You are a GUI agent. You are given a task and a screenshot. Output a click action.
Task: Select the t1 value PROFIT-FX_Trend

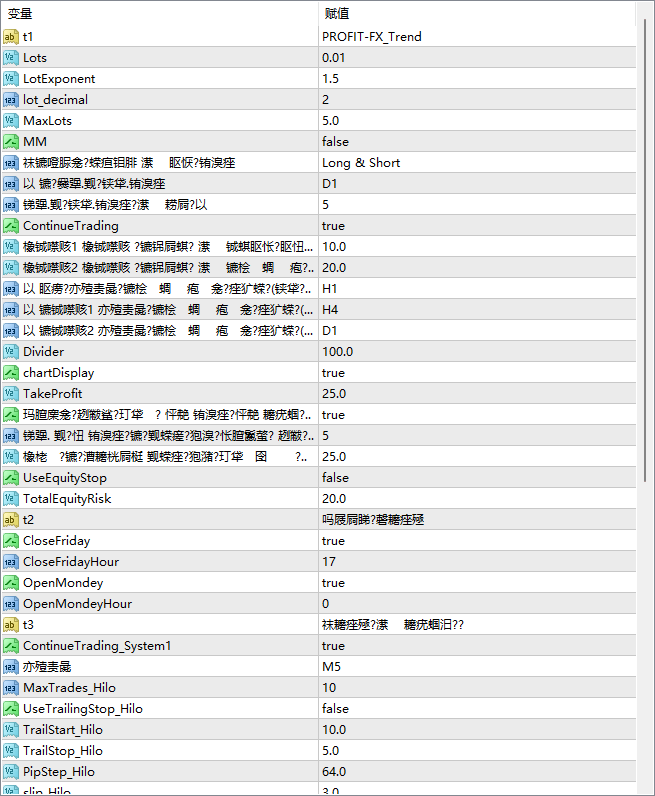pos(372,37)
